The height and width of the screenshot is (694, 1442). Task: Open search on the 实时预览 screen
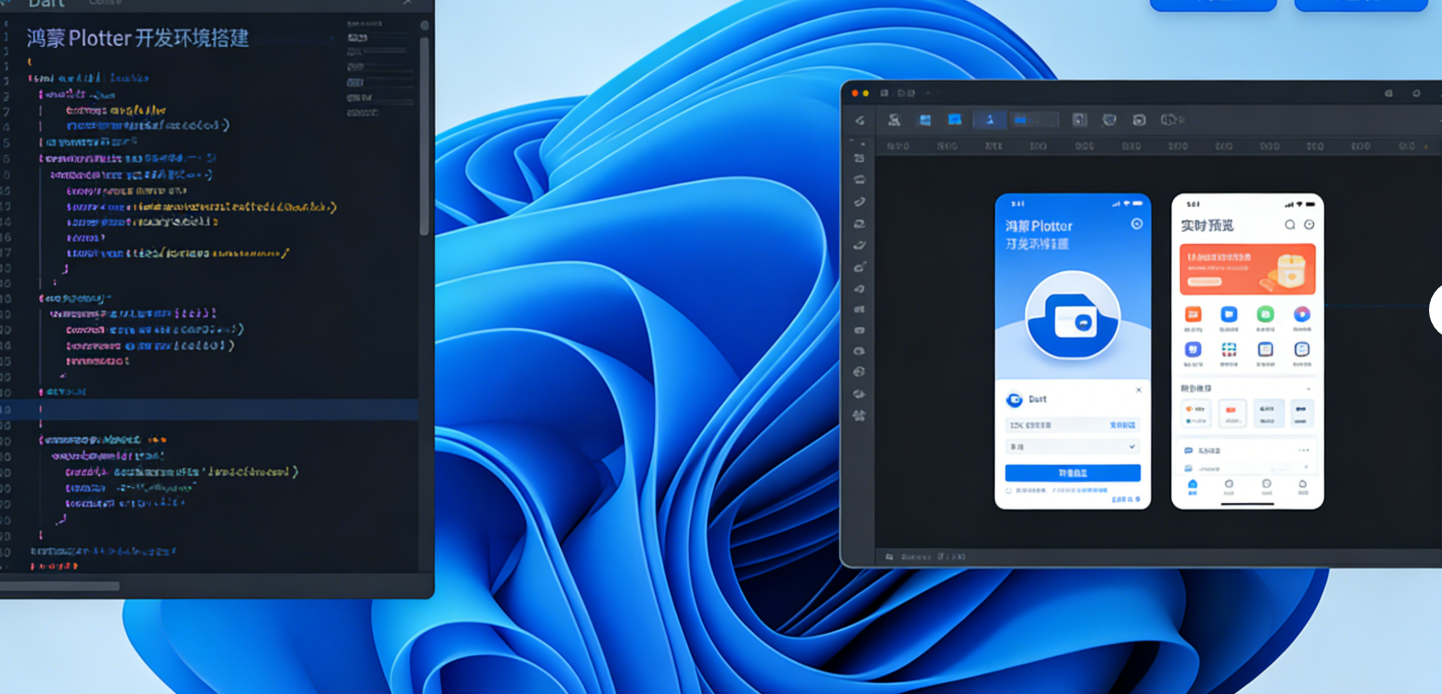tap(1290, 225)
